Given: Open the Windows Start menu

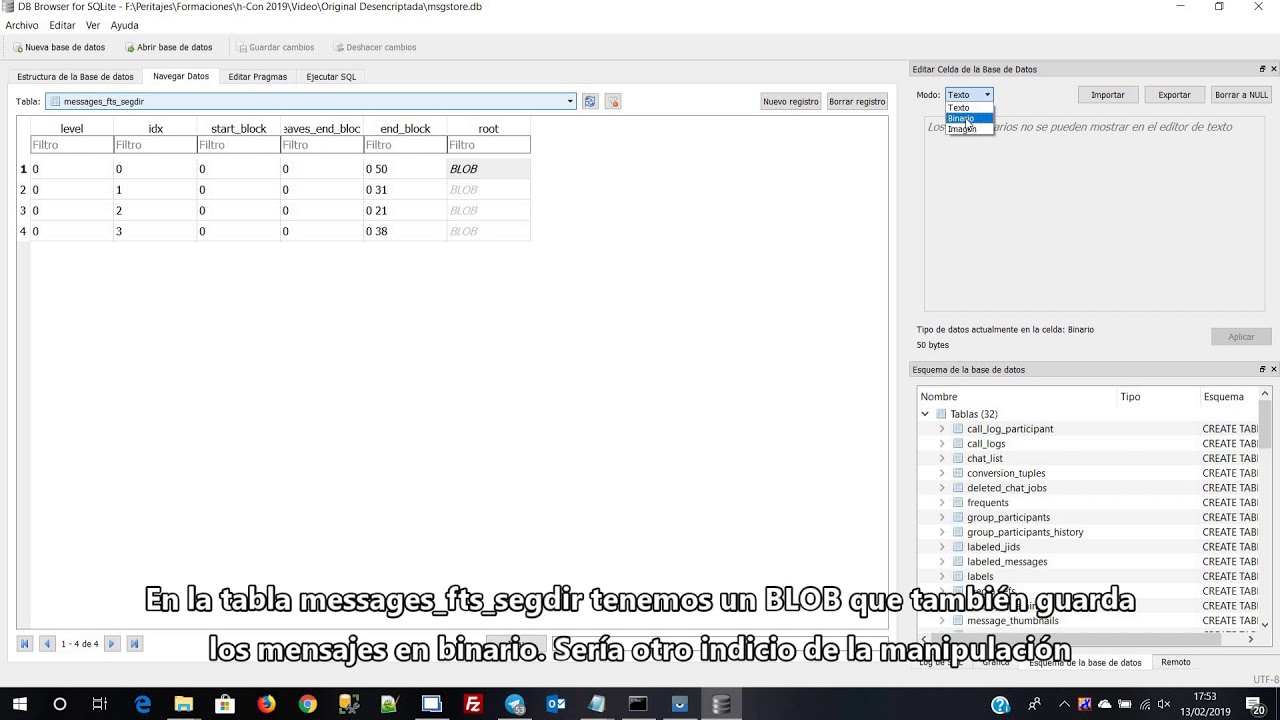Looking at the screenshot, I should pyautogui.click(x=19, y=704).
